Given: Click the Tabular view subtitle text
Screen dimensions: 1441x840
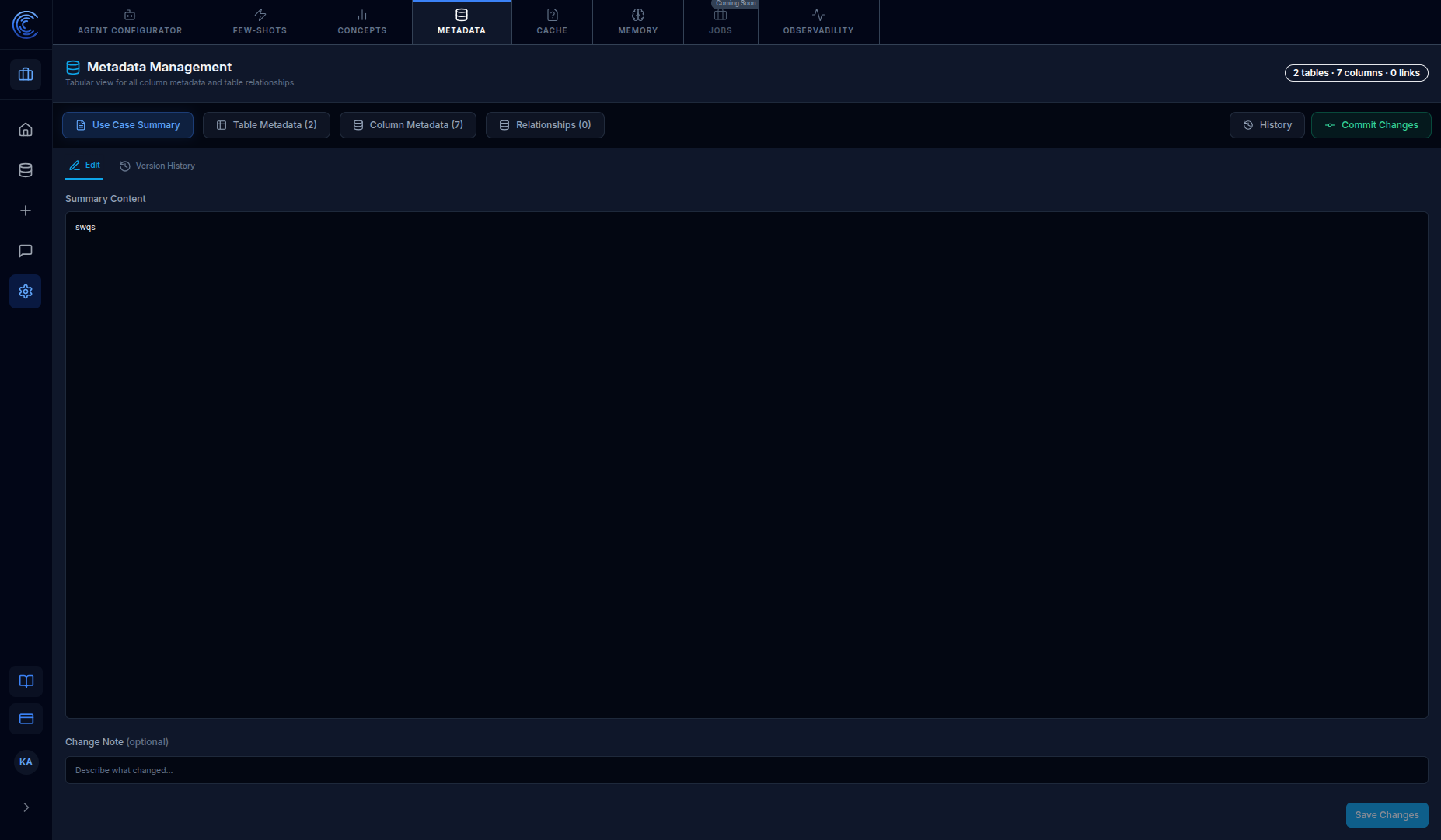Looking at the screenshot, I should point(180,83).
